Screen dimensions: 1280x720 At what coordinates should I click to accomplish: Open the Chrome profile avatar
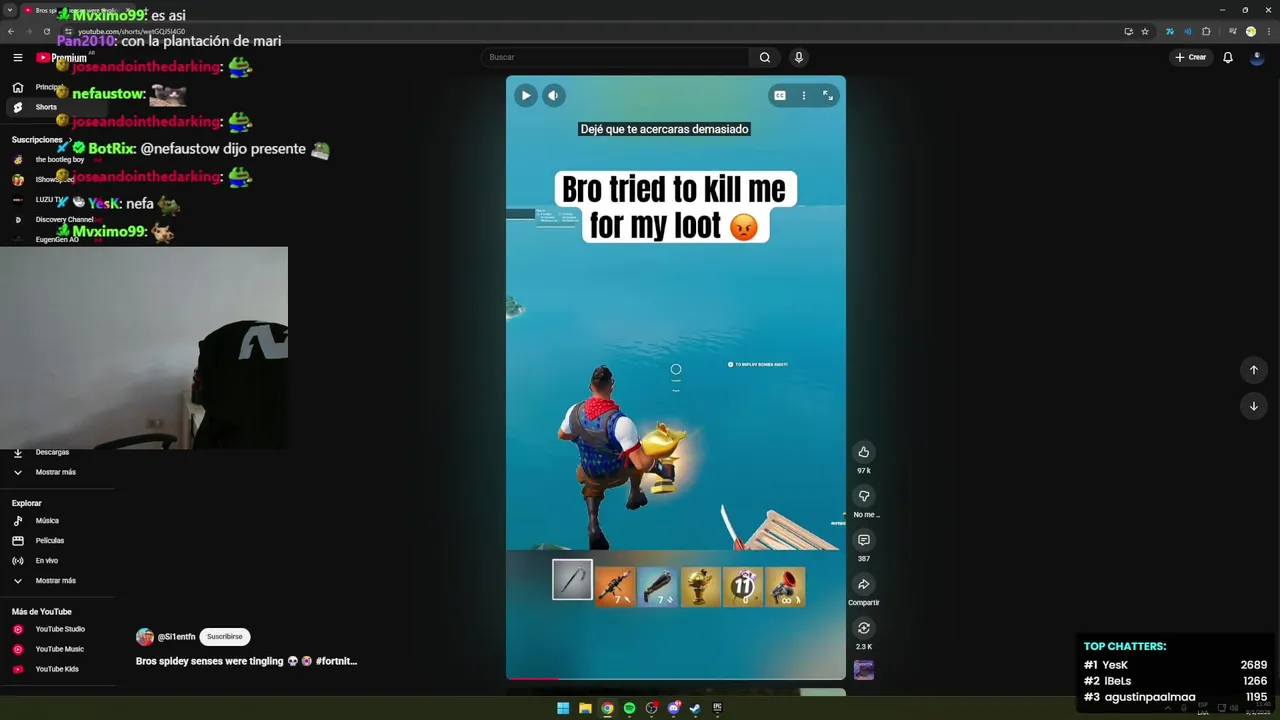click(x=1251, y=31)
